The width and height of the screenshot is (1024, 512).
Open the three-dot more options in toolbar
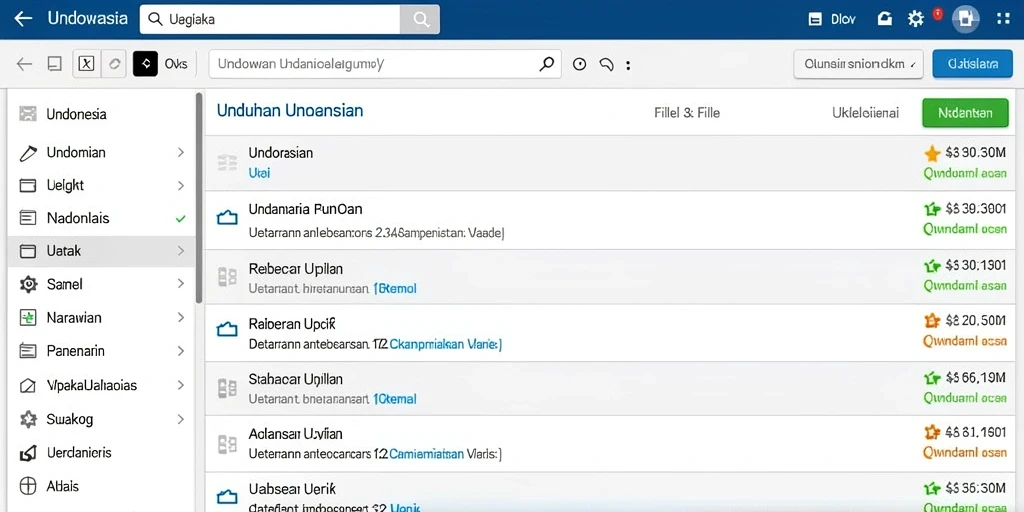(628, 65)
